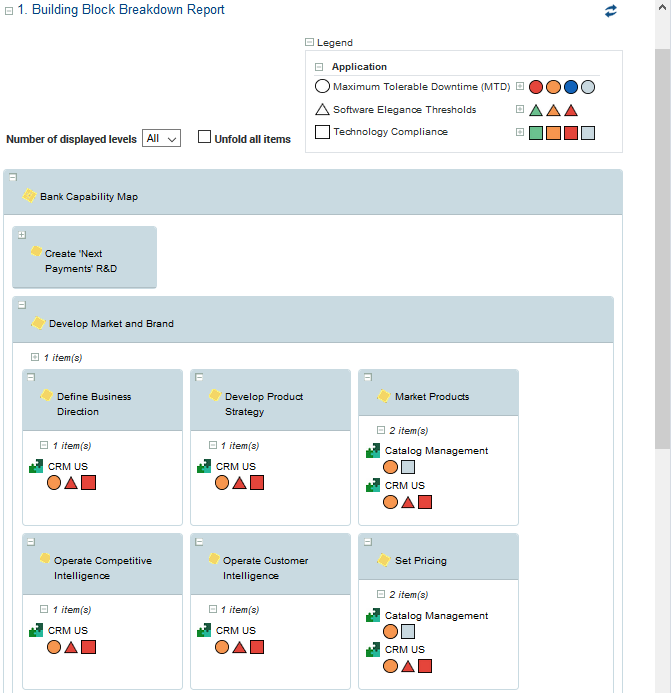This screenshot has width=671, height=693.
Task: Click CRM US application icon under Define Business Direction
Action: point(36,466)
